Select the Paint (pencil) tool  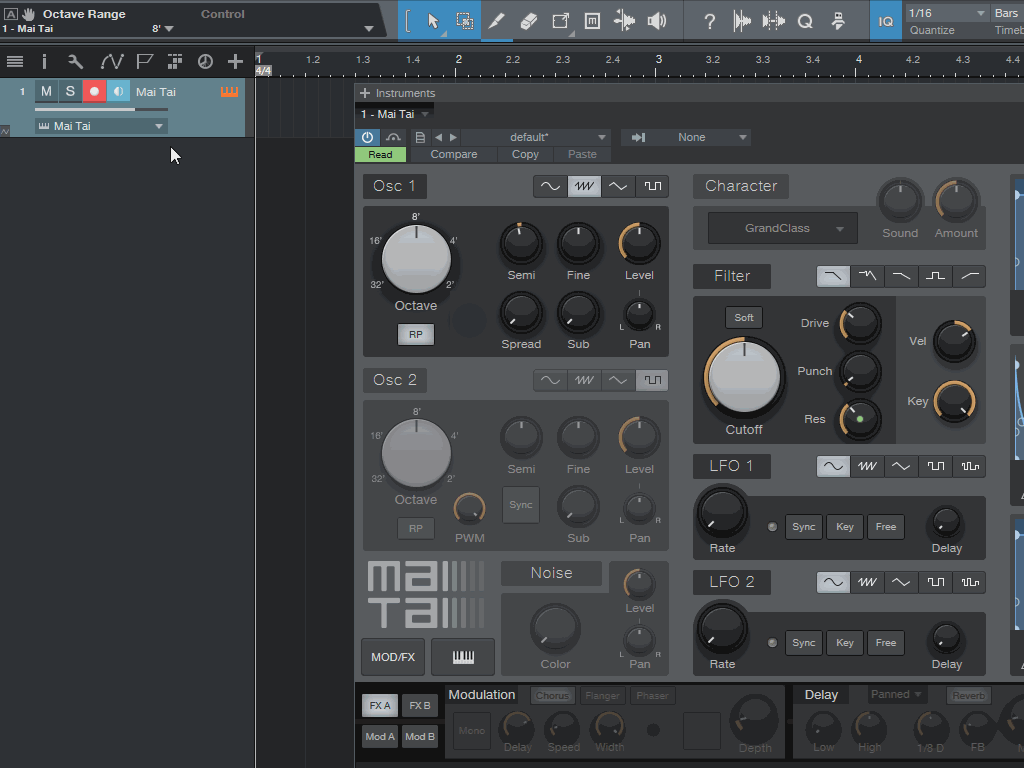[x=496, y=21]
